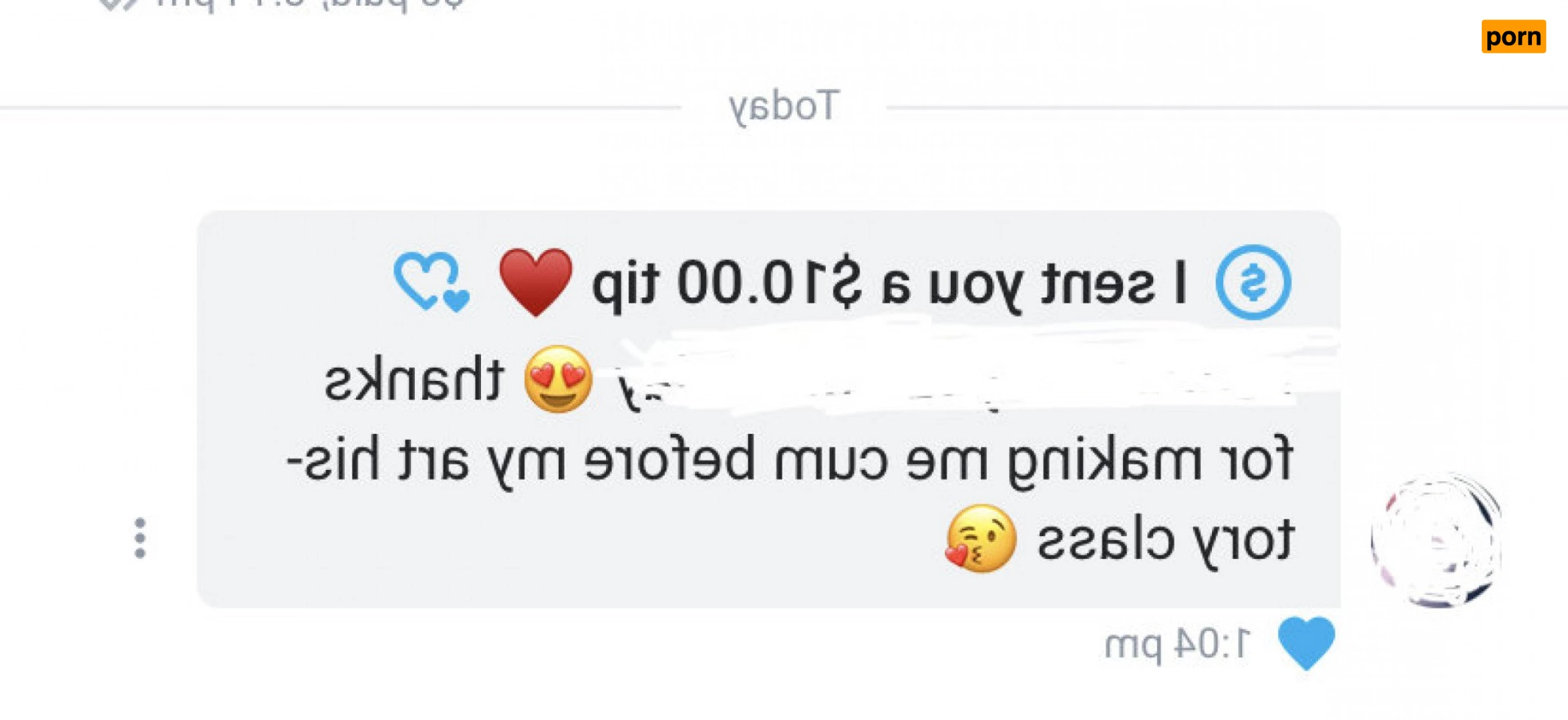
Task: Click the divider line left of Today
Action: click(339, 107)
